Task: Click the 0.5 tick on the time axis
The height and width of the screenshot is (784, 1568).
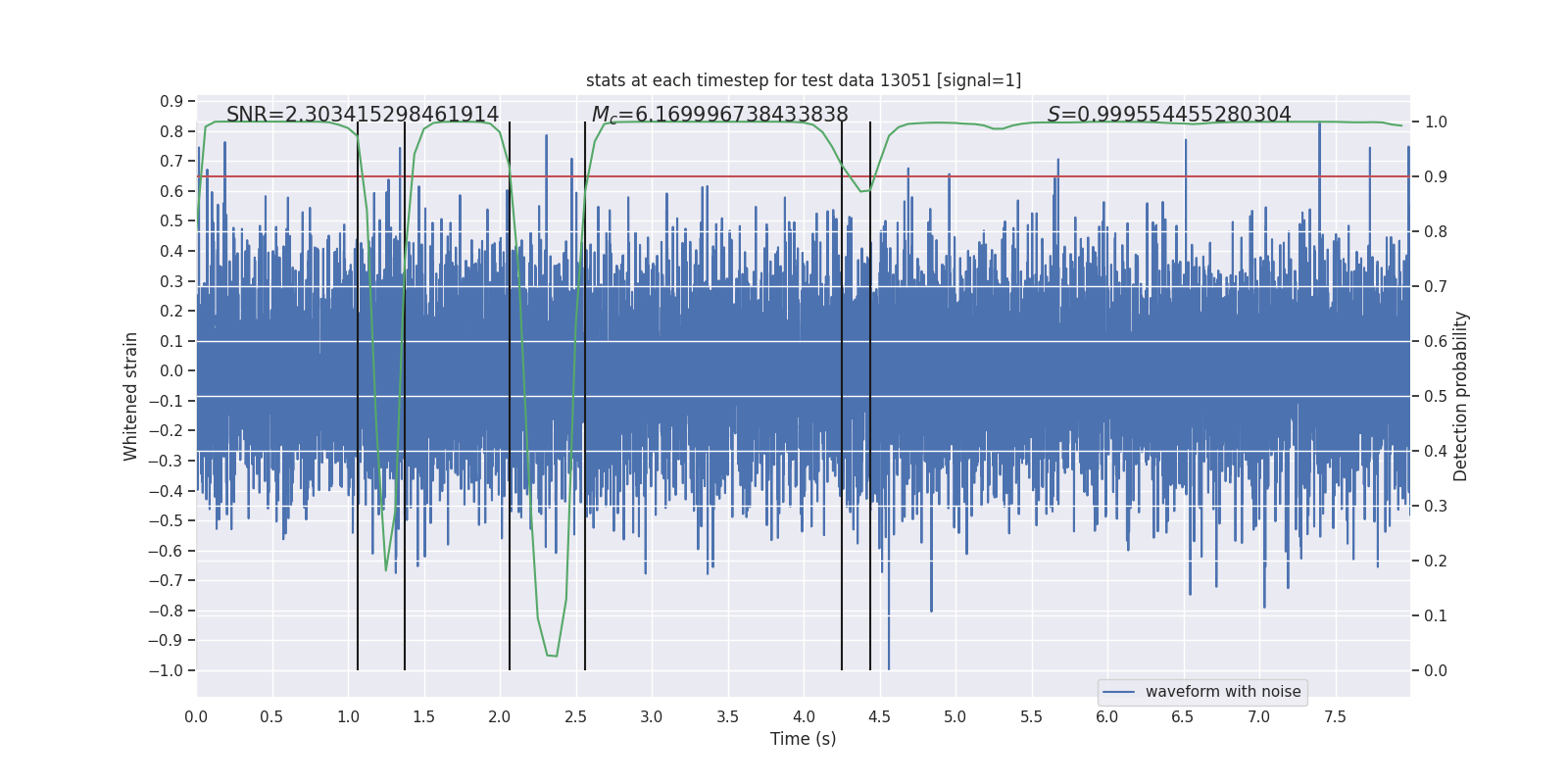Action: tap(271, 717)
